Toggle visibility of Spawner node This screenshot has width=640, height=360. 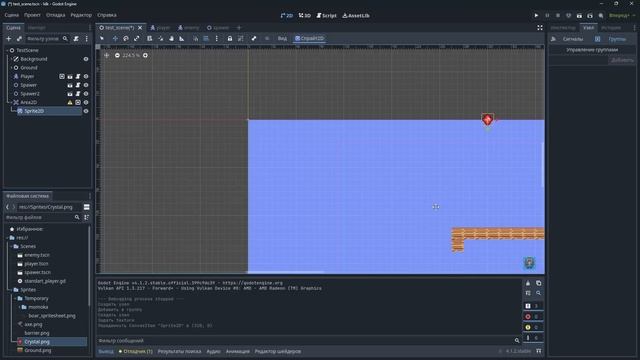[x=86, y=85]
